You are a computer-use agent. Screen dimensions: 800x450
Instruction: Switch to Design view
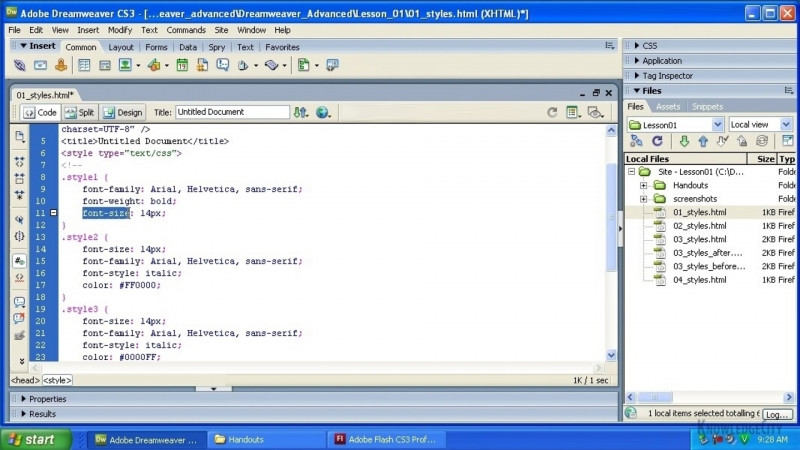pos(123,112)
